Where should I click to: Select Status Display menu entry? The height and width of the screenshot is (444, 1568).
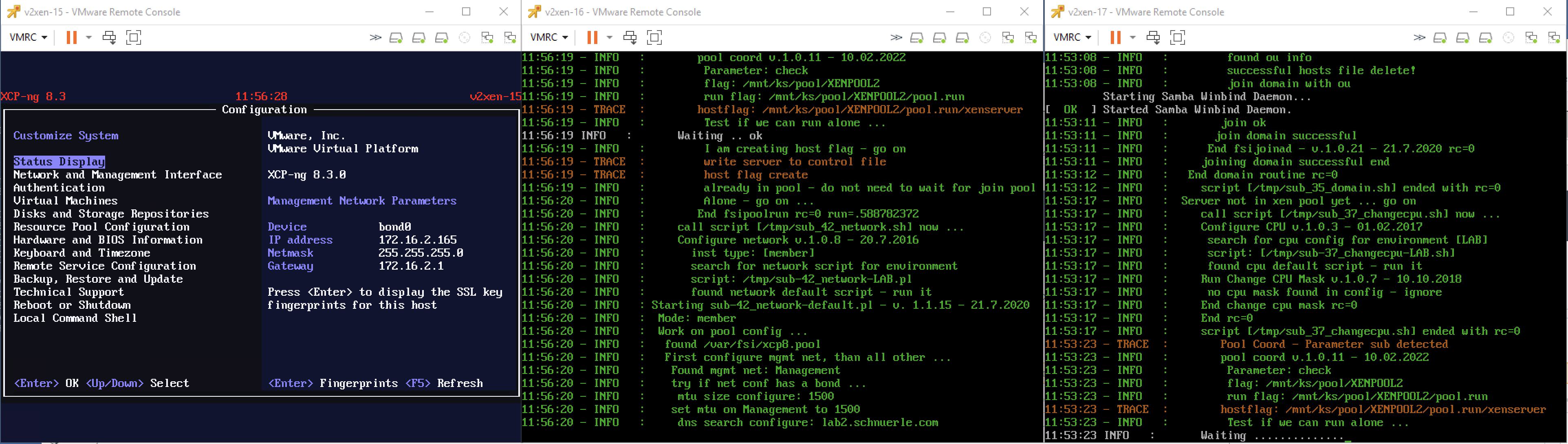pyautogui.click(x=59, y=162)
